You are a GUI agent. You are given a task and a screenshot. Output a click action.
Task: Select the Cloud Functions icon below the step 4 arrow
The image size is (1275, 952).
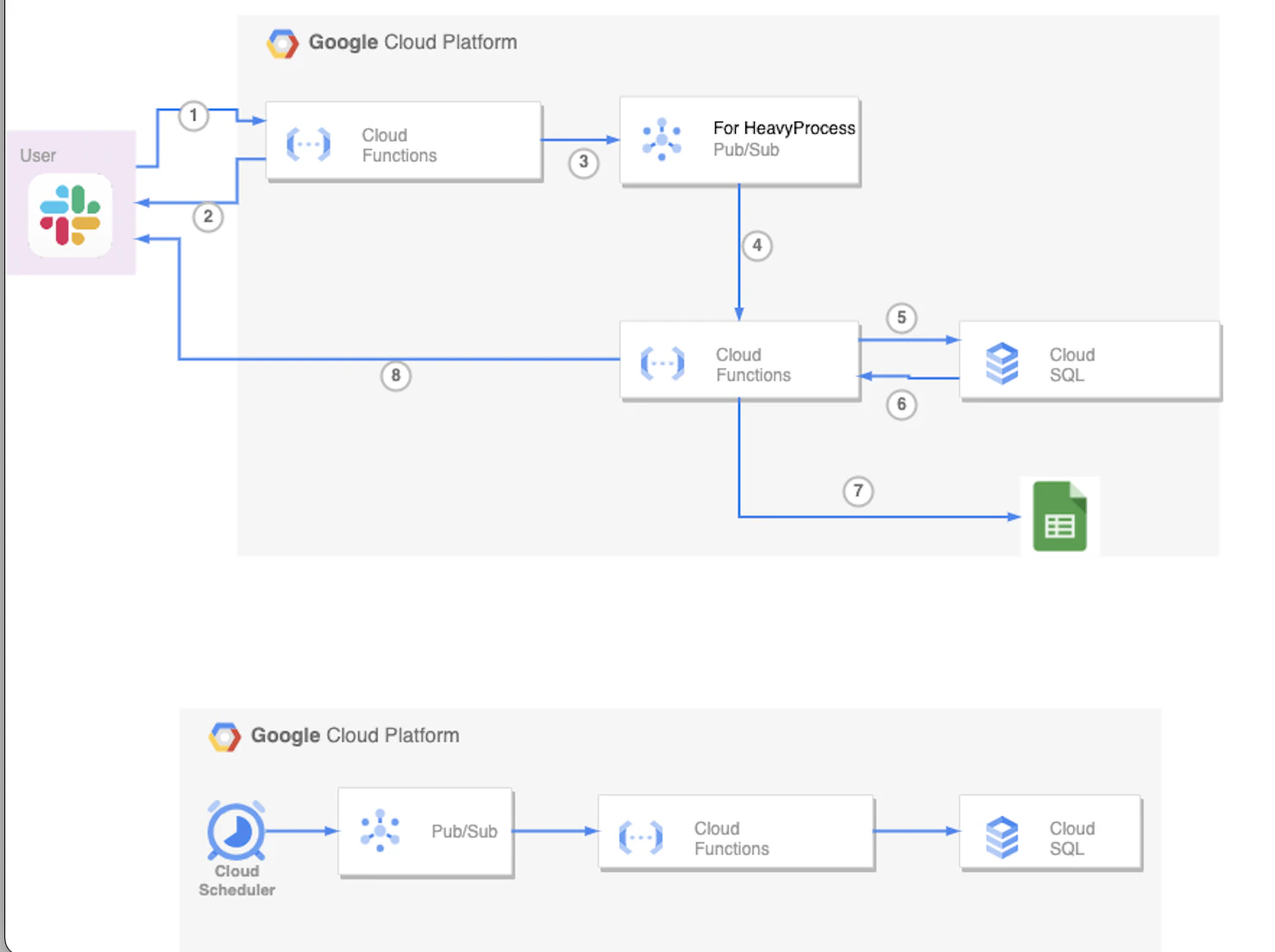tap(663, 364)
